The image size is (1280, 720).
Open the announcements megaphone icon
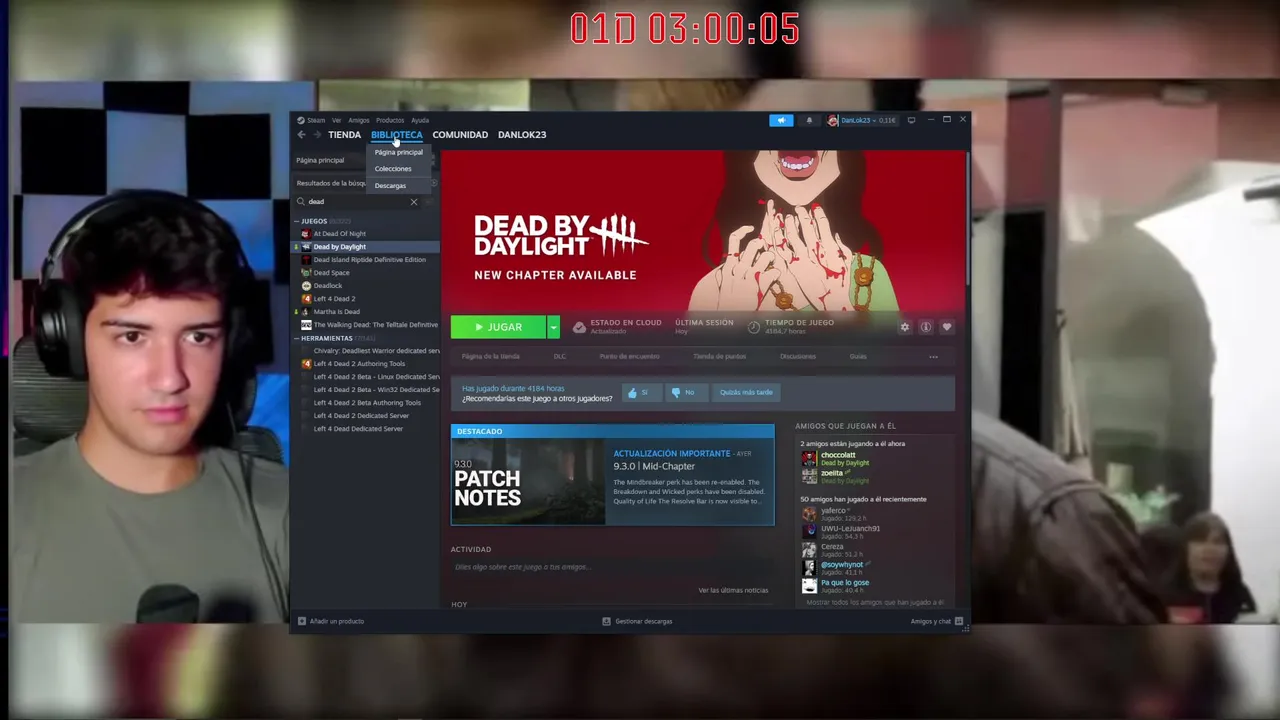[x=781, y=120]
